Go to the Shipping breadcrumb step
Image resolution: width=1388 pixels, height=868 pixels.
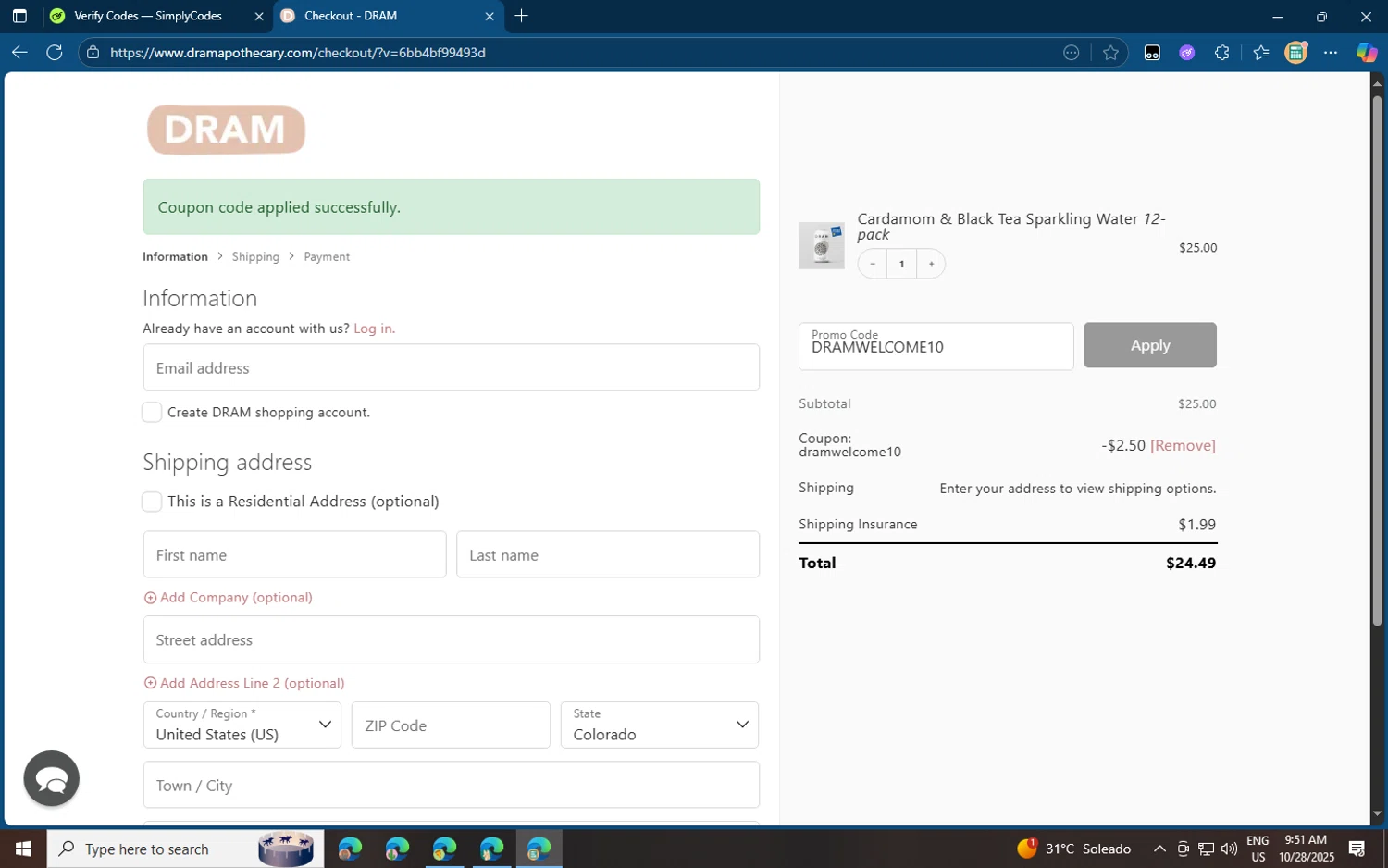point(255,257)
